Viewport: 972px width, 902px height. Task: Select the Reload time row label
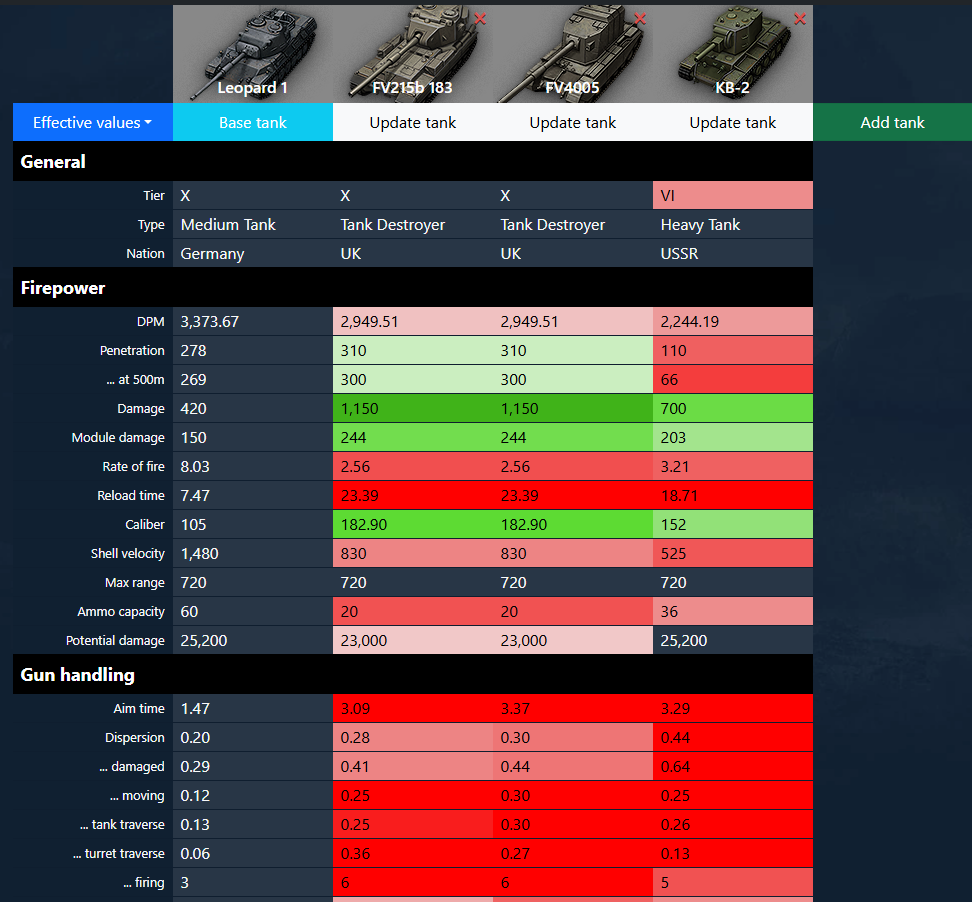click(x=132, y=496)
